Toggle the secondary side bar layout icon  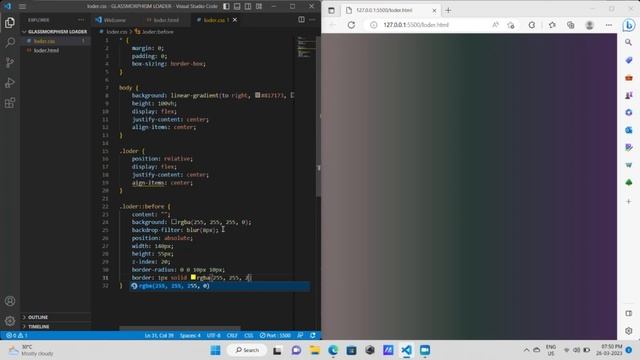click(x=248, y=7)
